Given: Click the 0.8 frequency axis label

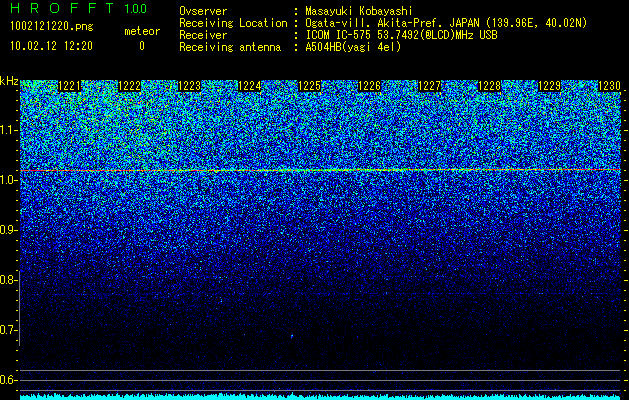Looking at the screenshot, I should pos(8,280).
